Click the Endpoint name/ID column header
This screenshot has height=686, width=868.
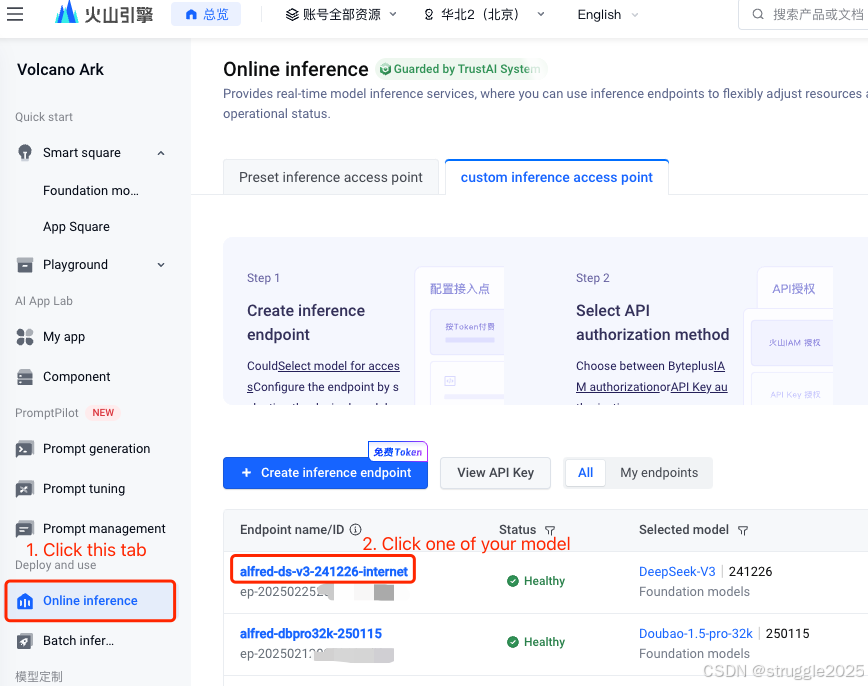pos(292,529)
